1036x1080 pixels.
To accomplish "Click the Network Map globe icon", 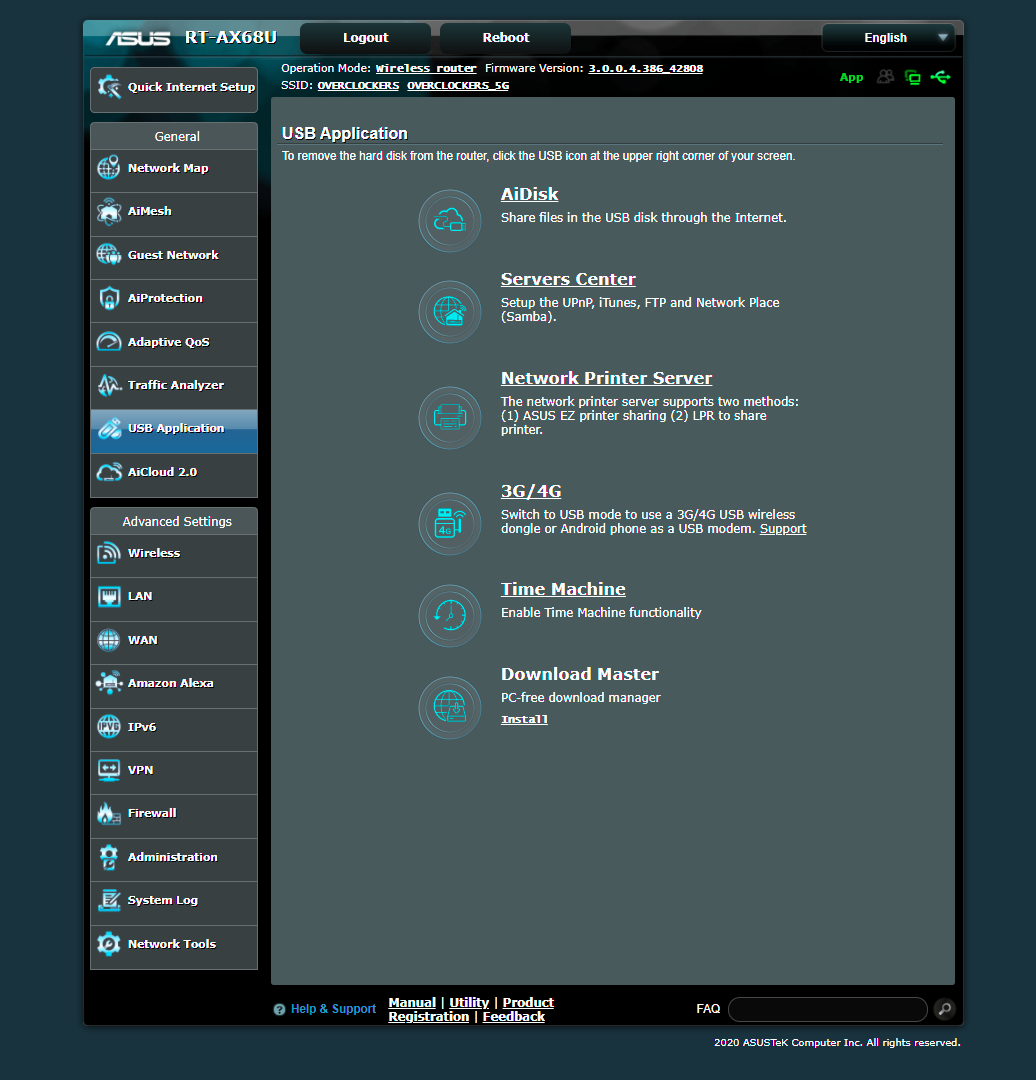I will [109, 167].
